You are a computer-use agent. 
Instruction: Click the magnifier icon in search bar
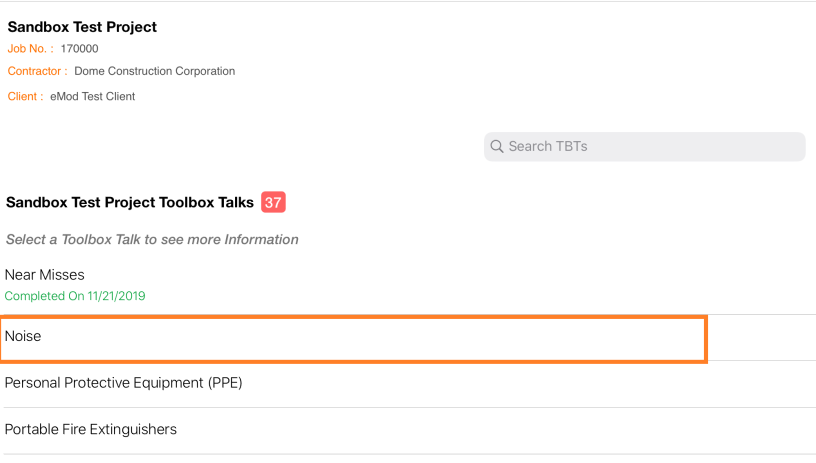[x=497, y=147]
